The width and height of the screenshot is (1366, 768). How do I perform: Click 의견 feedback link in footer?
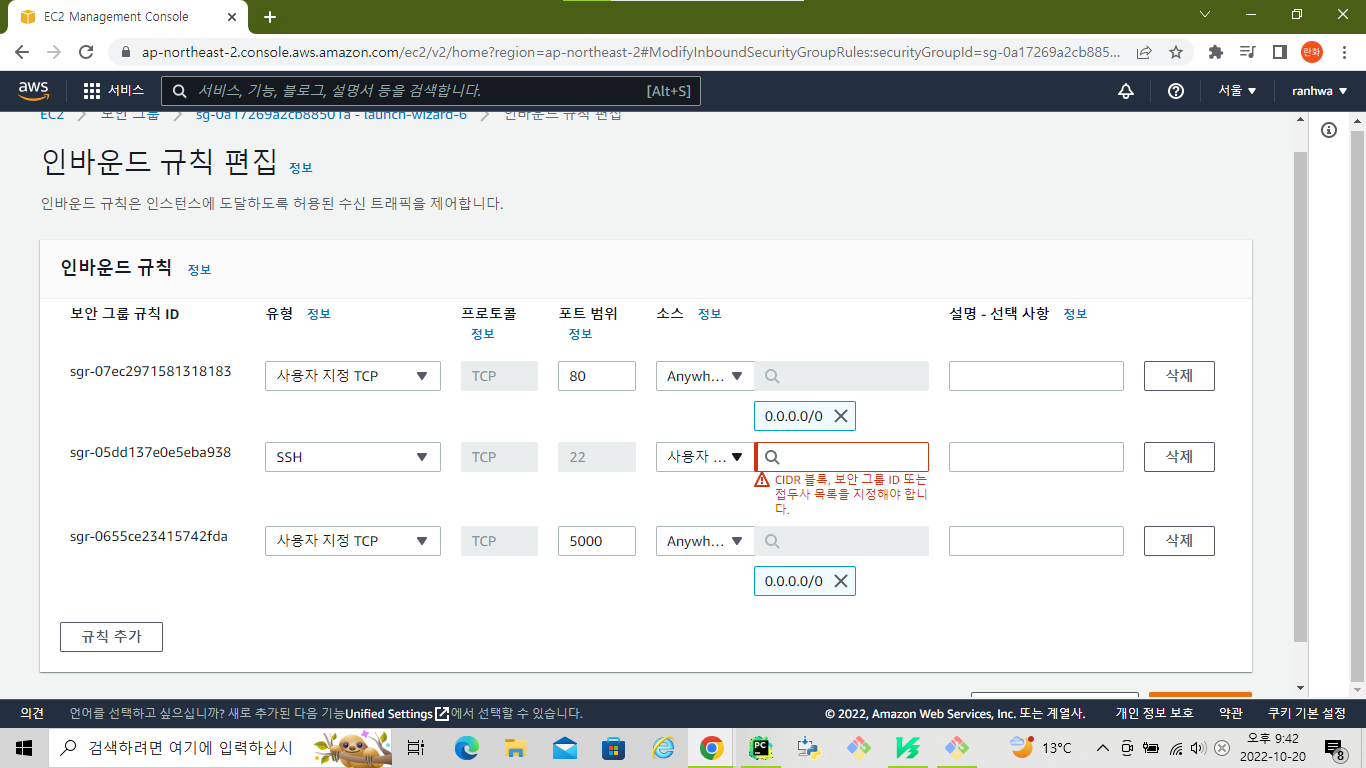32,714
